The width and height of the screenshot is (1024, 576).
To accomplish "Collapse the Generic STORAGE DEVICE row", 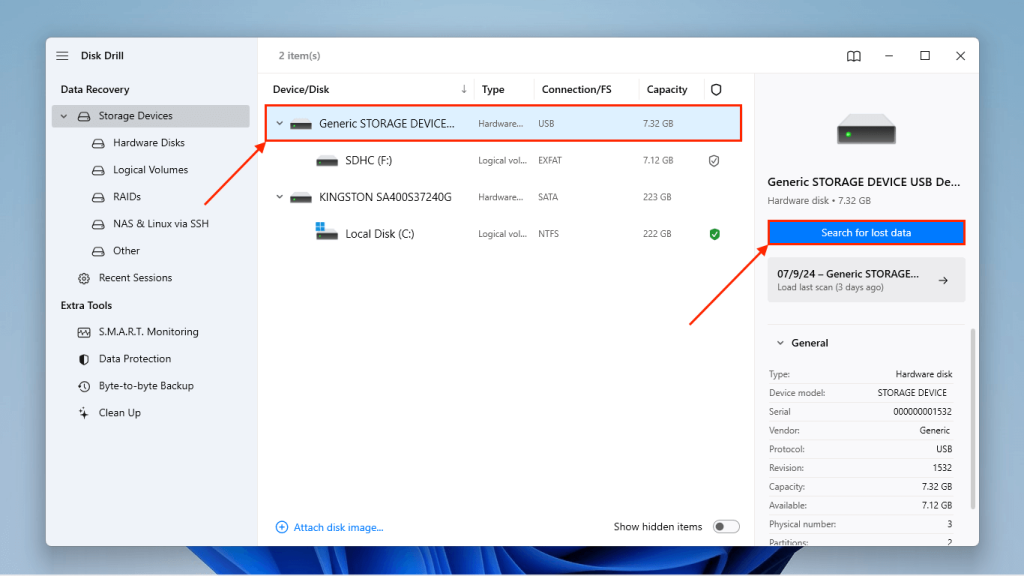I will point(280,123).
